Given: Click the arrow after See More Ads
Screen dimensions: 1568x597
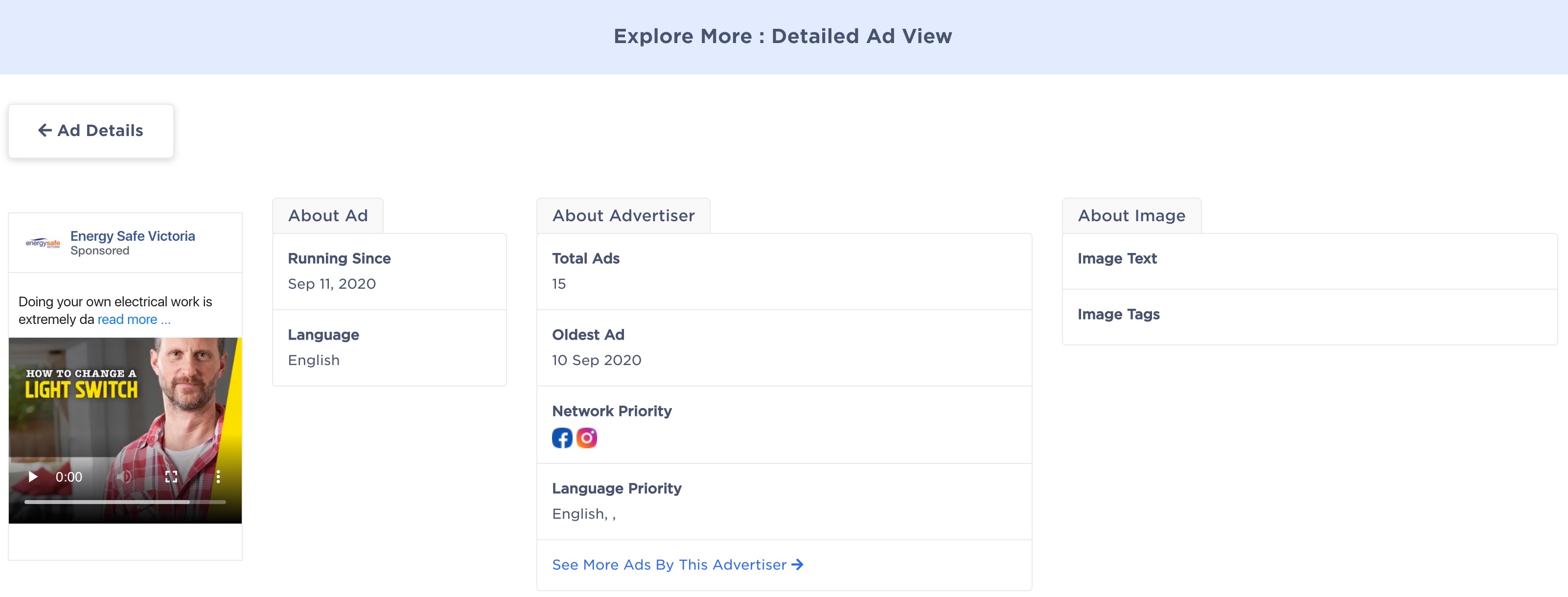Looking at the screenshot, I should point(797,565).
